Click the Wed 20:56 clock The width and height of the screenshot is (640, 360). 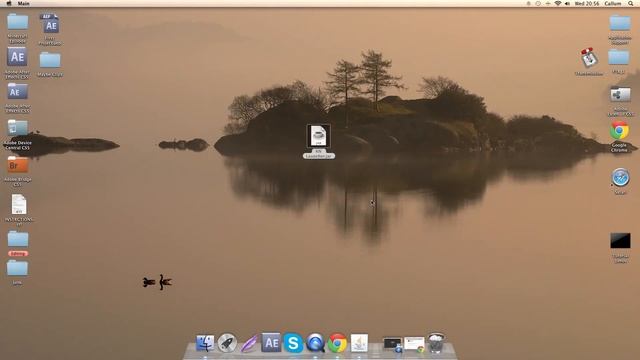(587, 3)
